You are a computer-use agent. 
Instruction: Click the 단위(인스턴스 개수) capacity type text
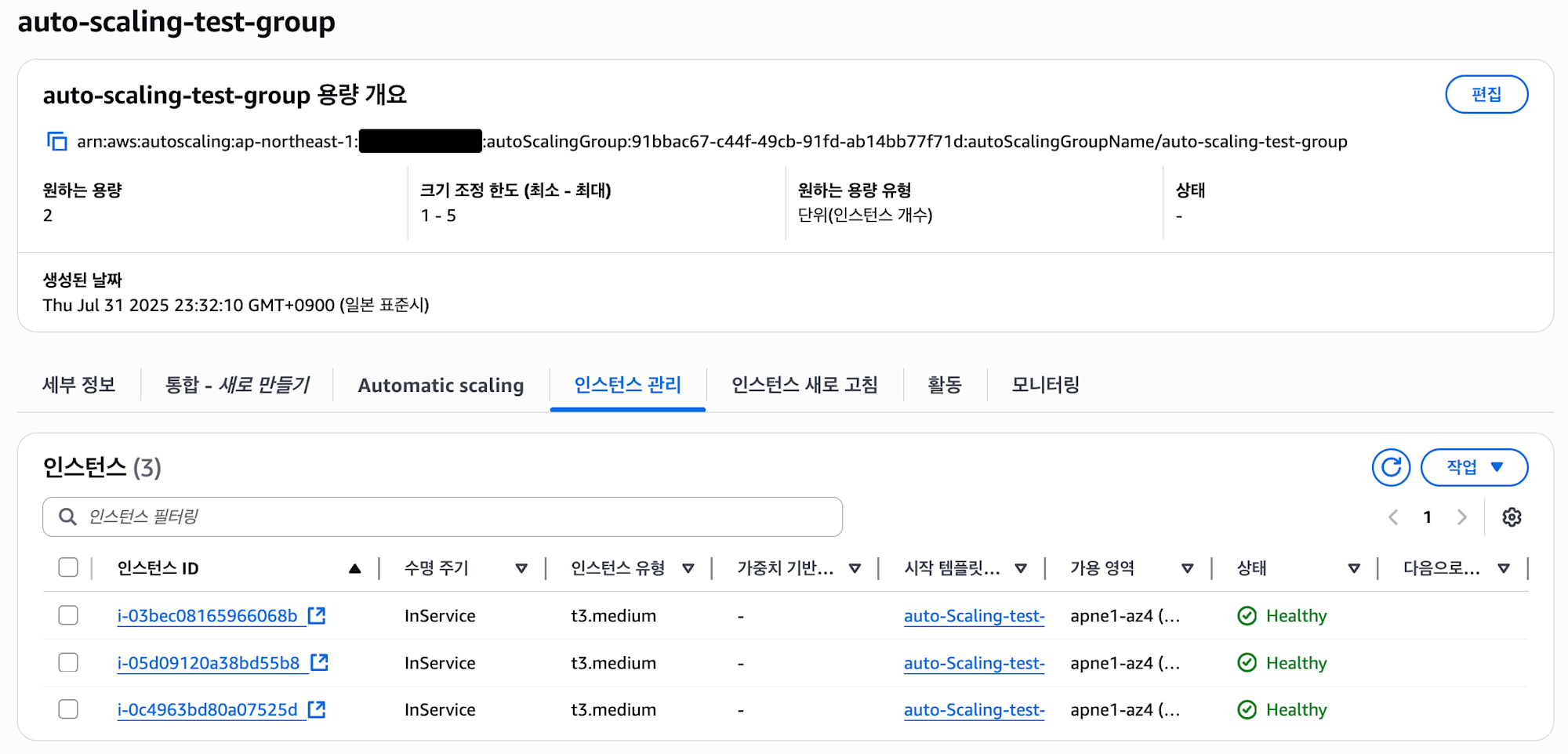pos(865,216)
